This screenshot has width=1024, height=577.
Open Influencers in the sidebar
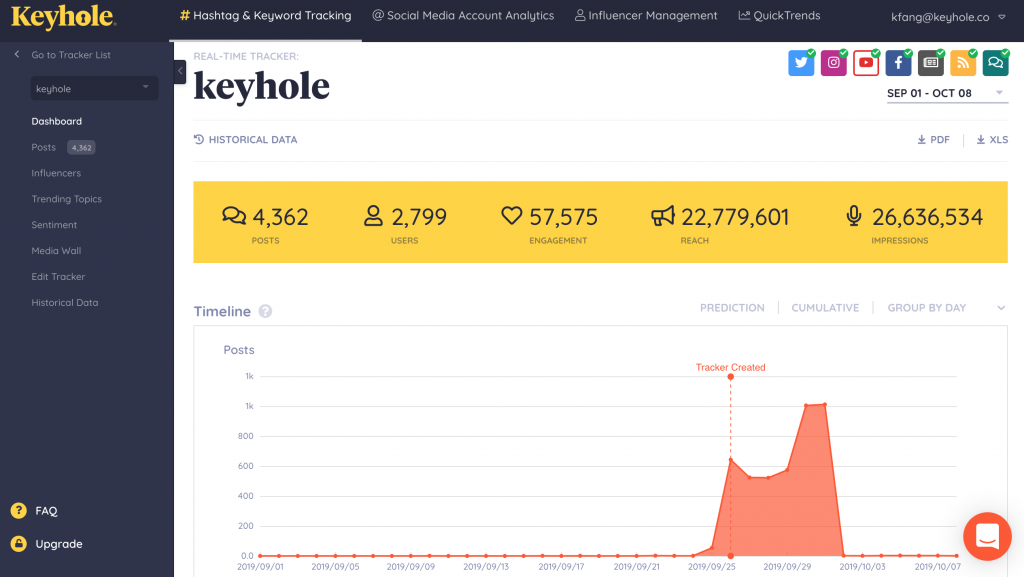point(56,173)
